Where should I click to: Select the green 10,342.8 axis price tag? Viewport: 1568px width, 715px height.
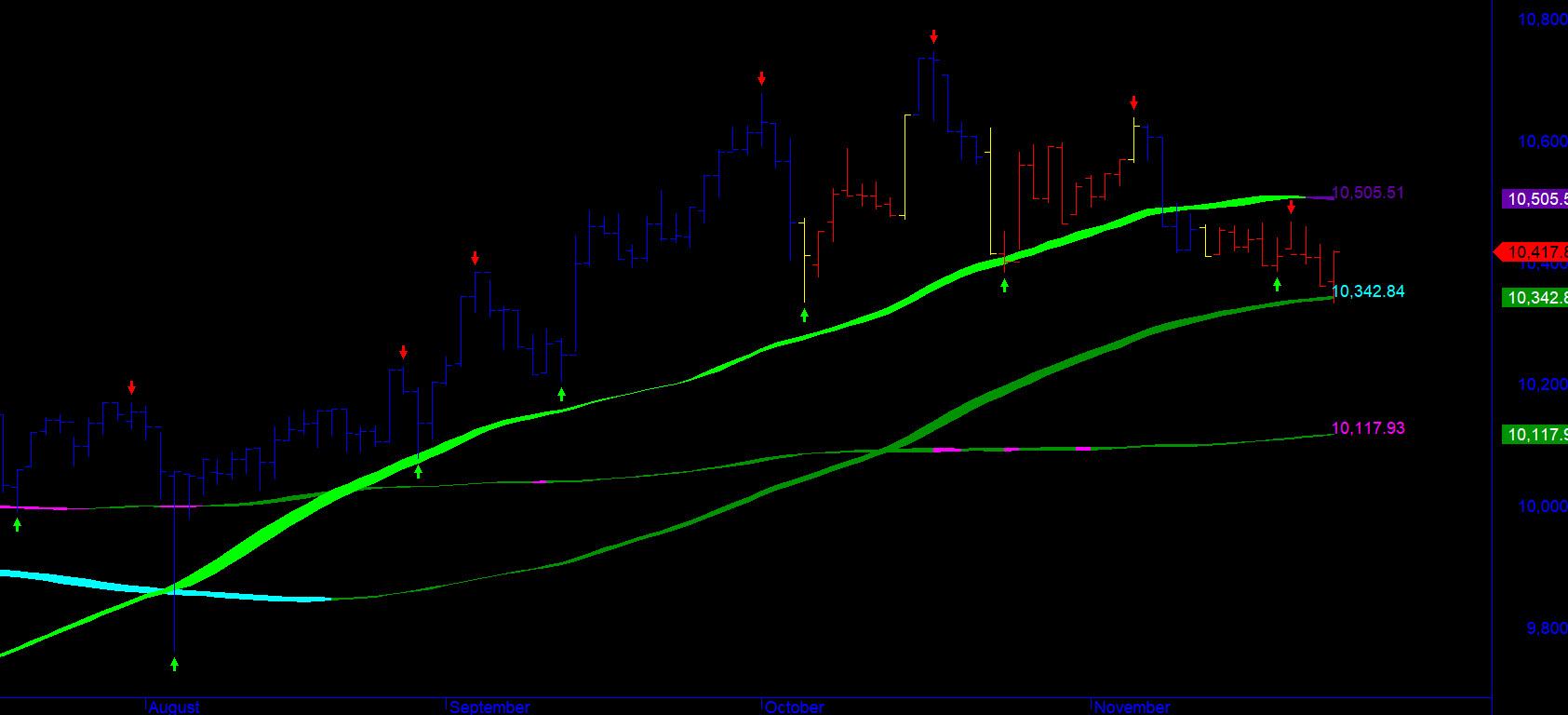pos(1534,298)
